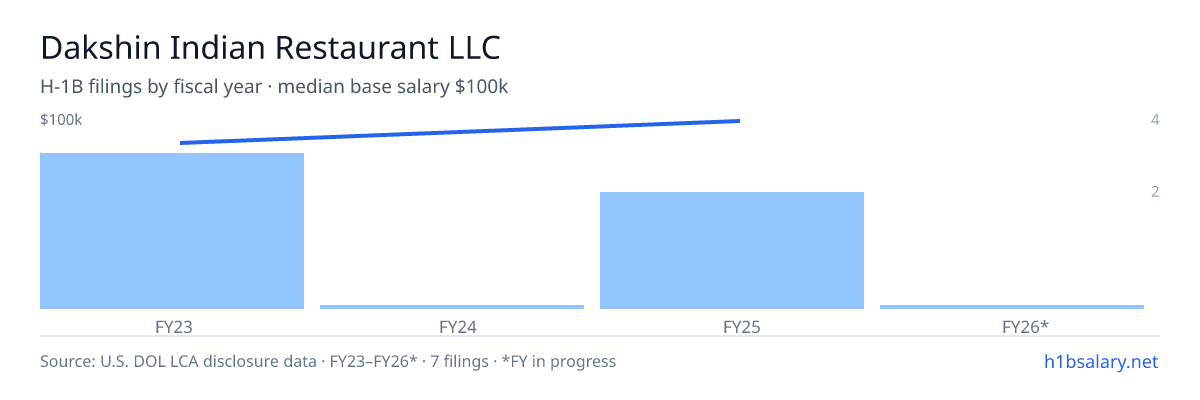Click the right axis value 2
The width and height of the screenshot is (1200, 400).
tap(1155, 192)
